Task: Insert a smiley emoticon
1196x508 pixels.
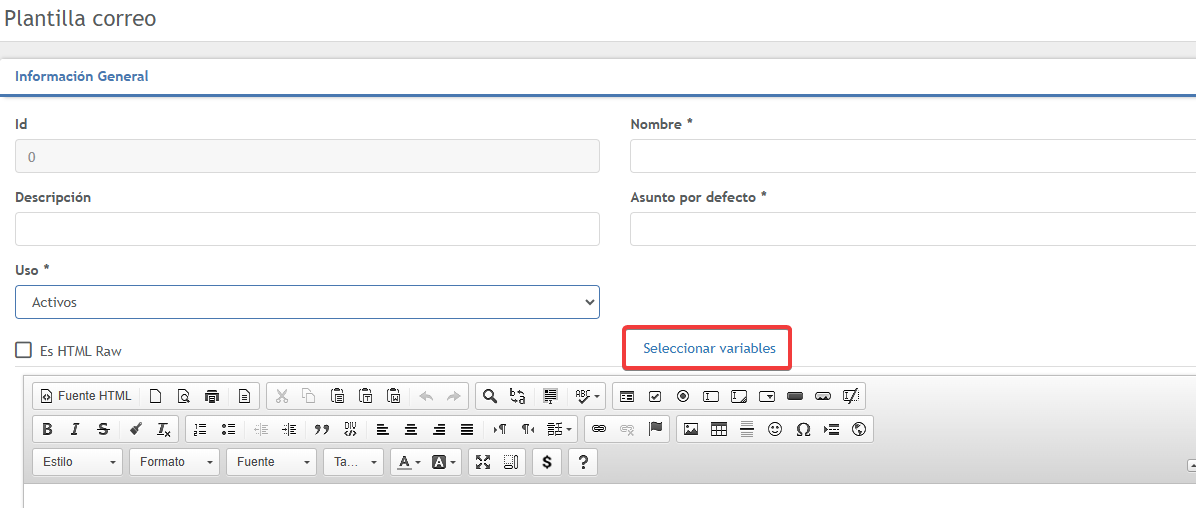Action: tap(775, 429)
